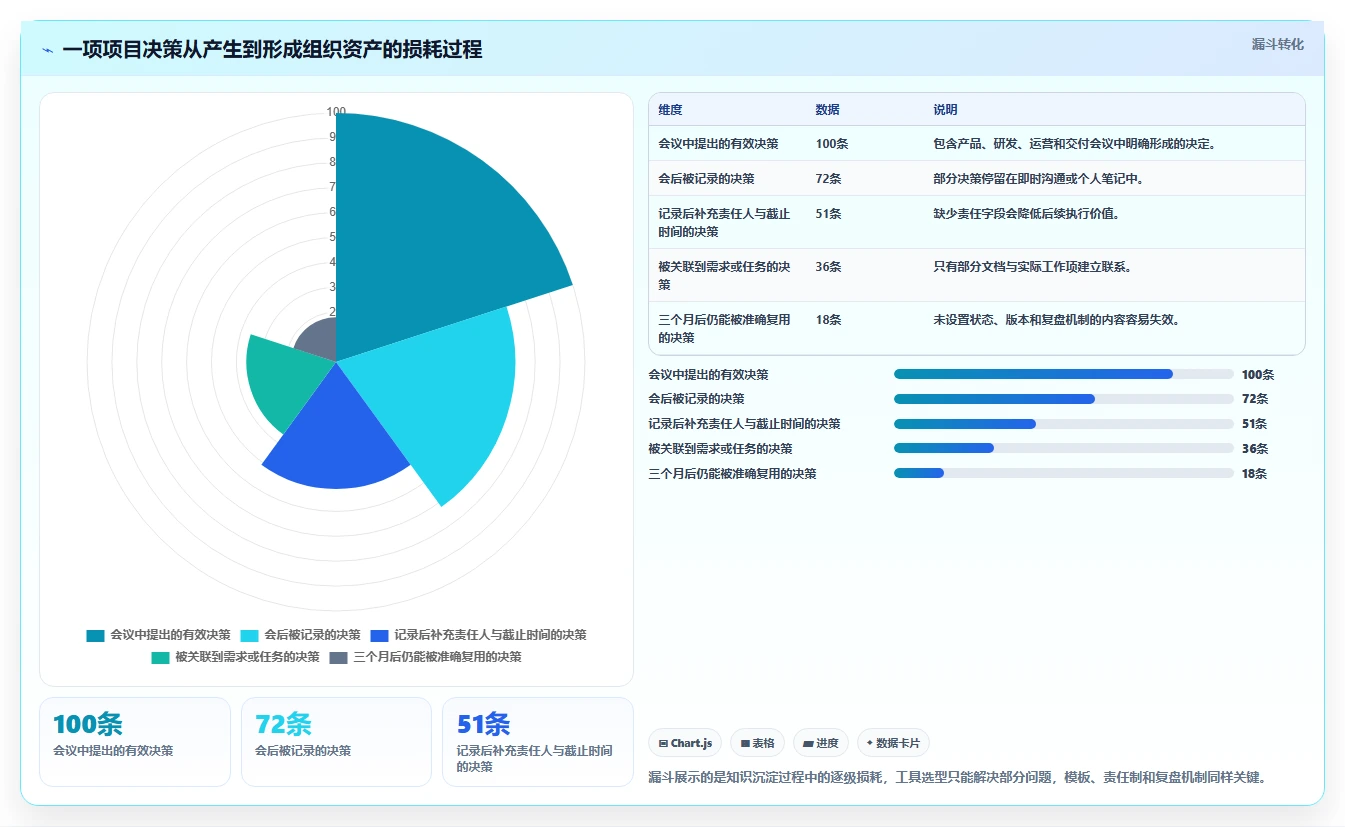Click the lightning icon beside the title

coord(48,50)
